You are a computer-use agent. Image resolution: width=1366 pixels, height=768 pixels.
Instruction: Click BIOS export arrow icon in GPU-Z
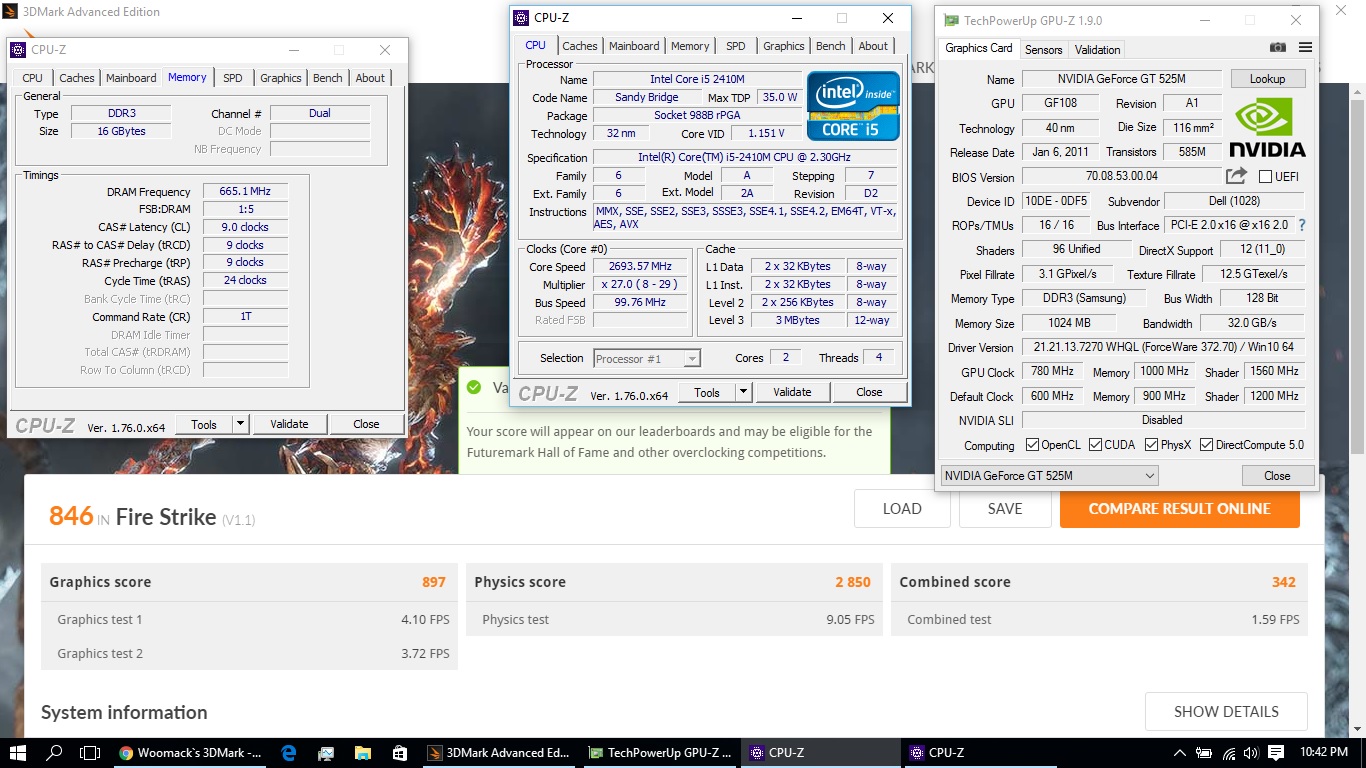(x=1236, y=176)
